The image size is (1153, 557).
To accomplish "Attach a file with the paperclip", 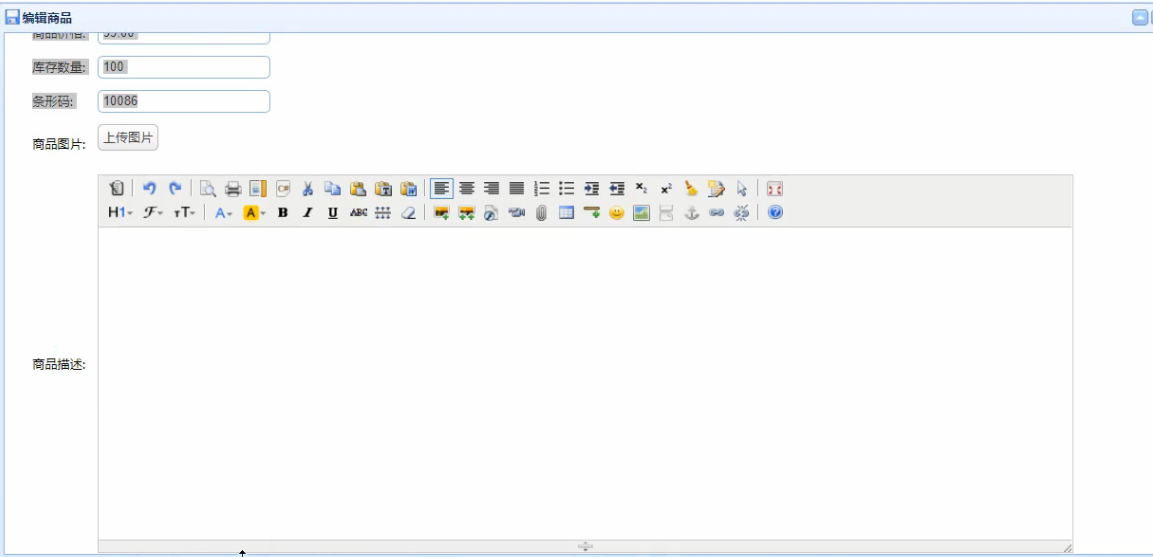I will (542, 213).
